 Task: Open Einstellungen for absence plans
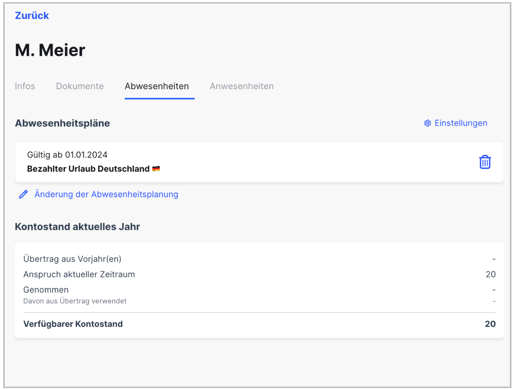click(456, 123)
